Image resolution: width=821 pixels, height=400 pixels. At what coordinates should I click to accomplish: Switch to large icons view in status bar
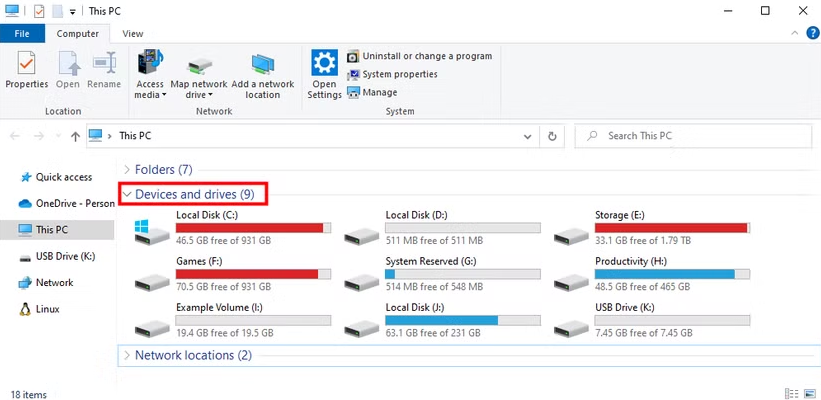point(809,394)
